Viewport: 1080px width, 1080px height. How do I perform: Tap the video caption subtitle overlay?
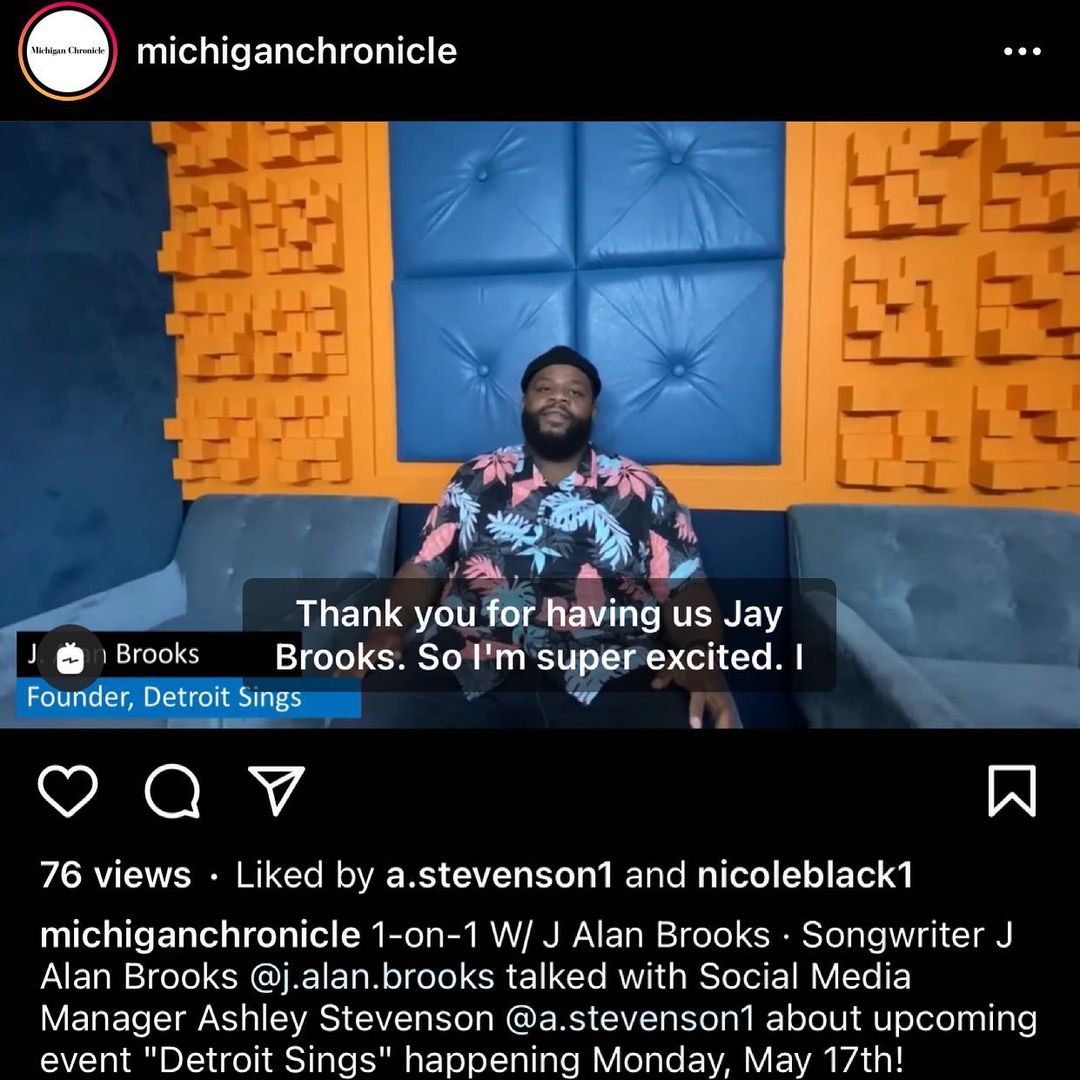(539, 635)
